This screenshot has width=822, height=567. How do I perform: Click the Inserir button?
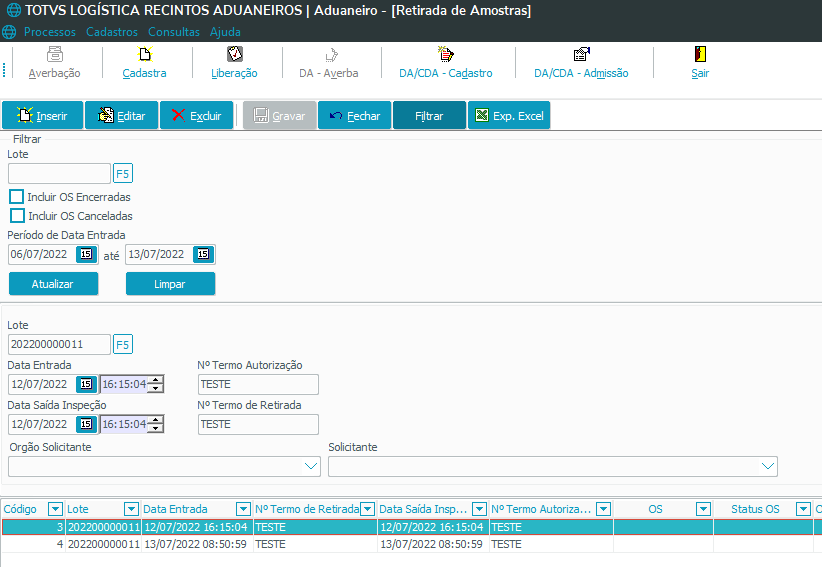click(x=42, y=115)
